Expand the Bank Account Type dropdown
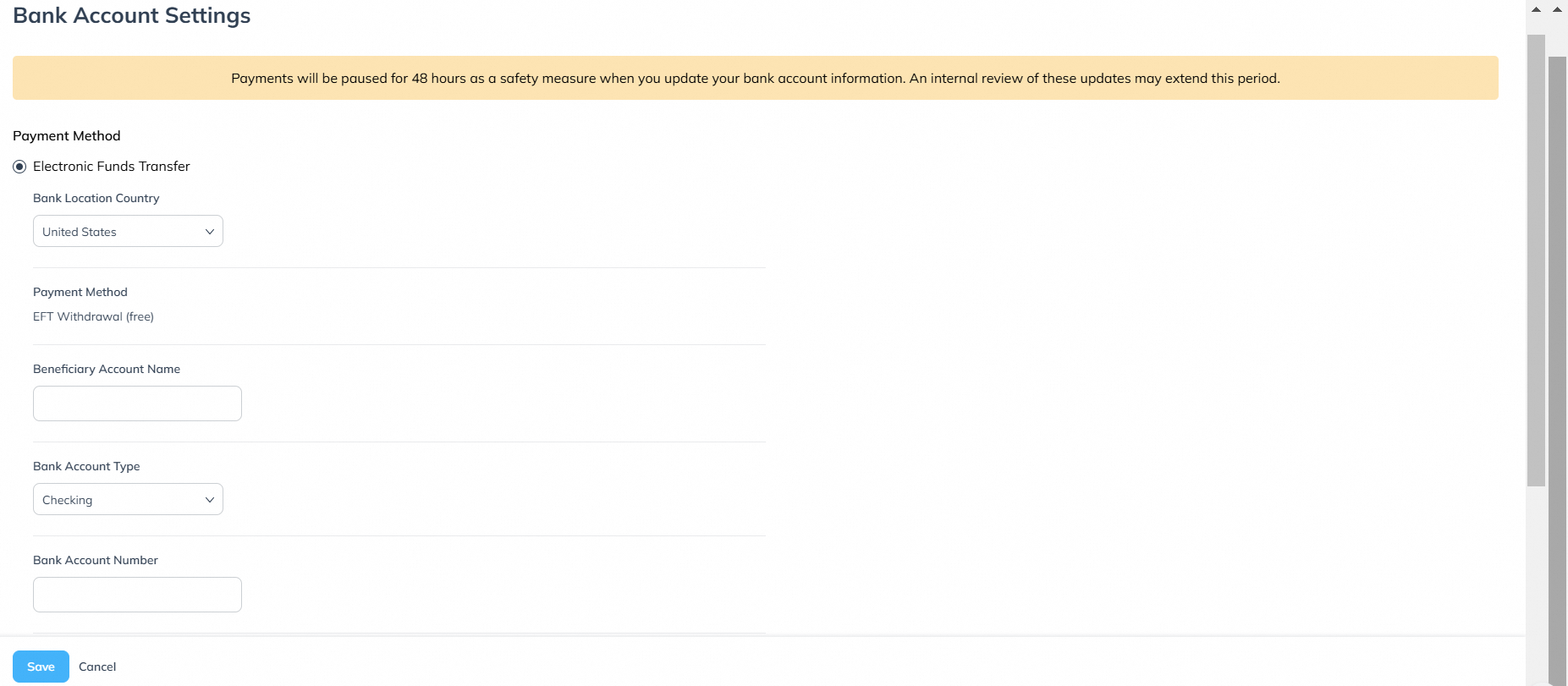The width and height of the screenshot is (1568, 686). click(128, 499)
